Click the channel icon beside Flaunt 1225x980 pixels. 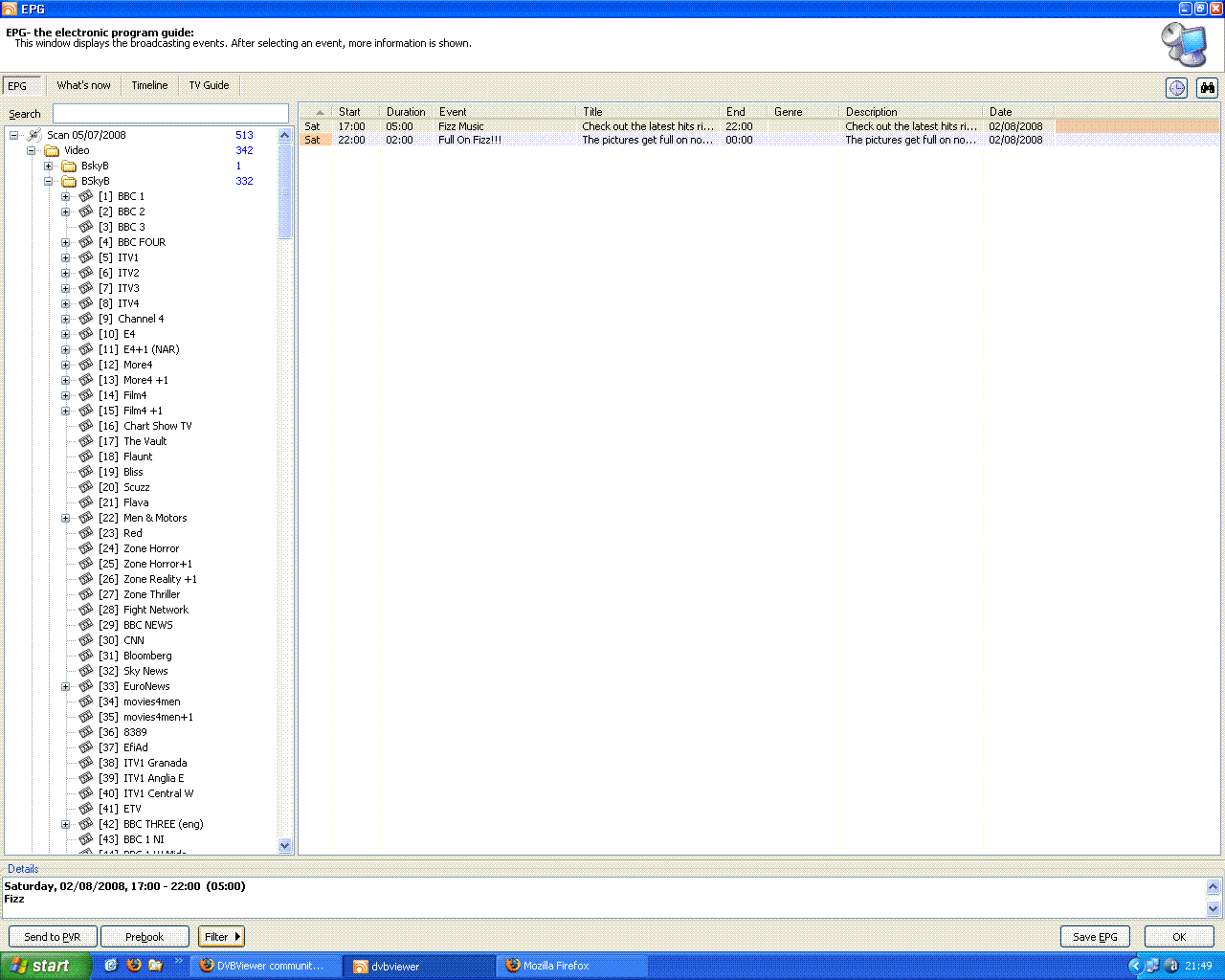(x=86, y=457)
